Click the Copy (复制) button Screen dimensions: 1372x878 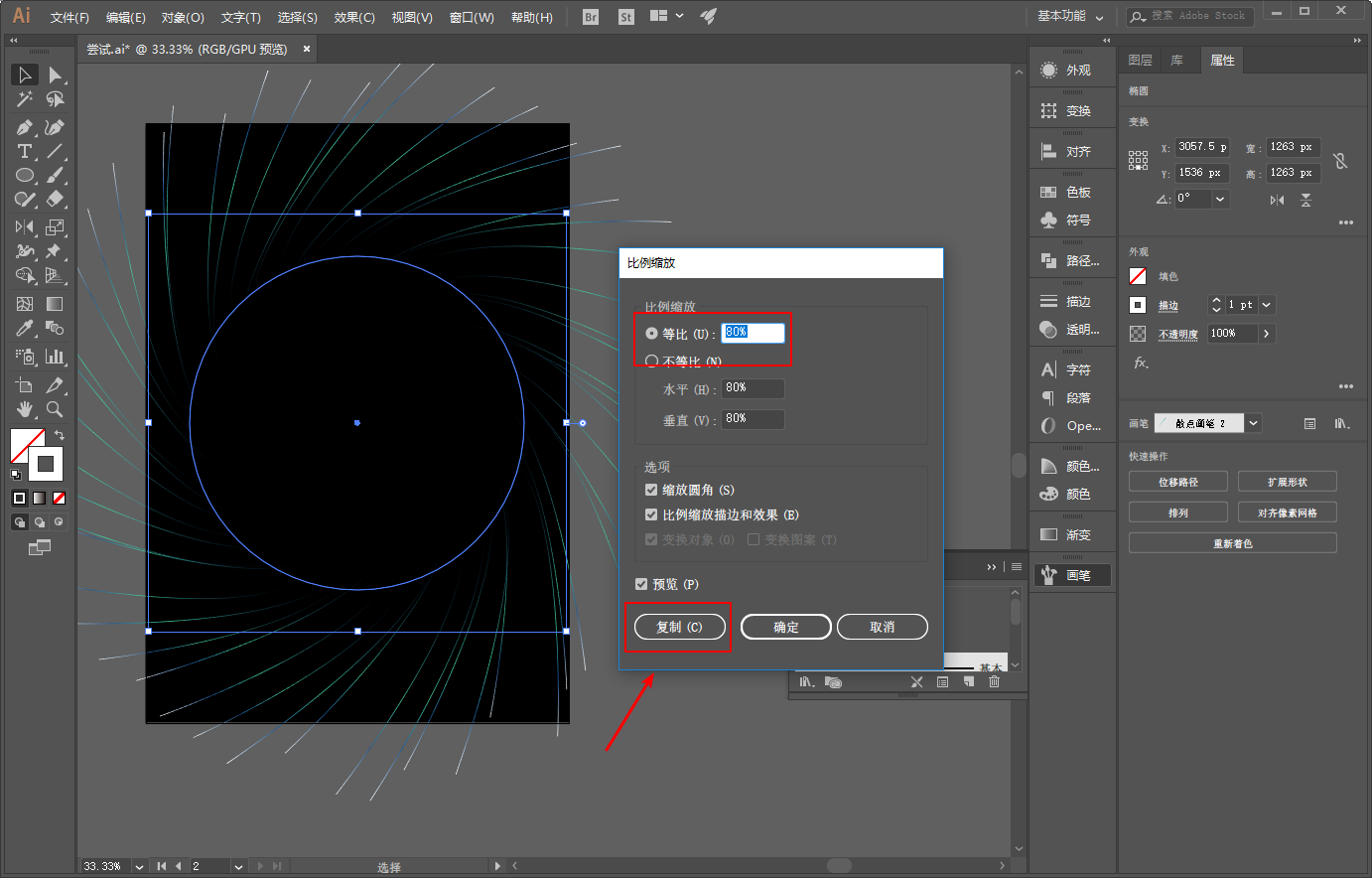pos(679,627)
